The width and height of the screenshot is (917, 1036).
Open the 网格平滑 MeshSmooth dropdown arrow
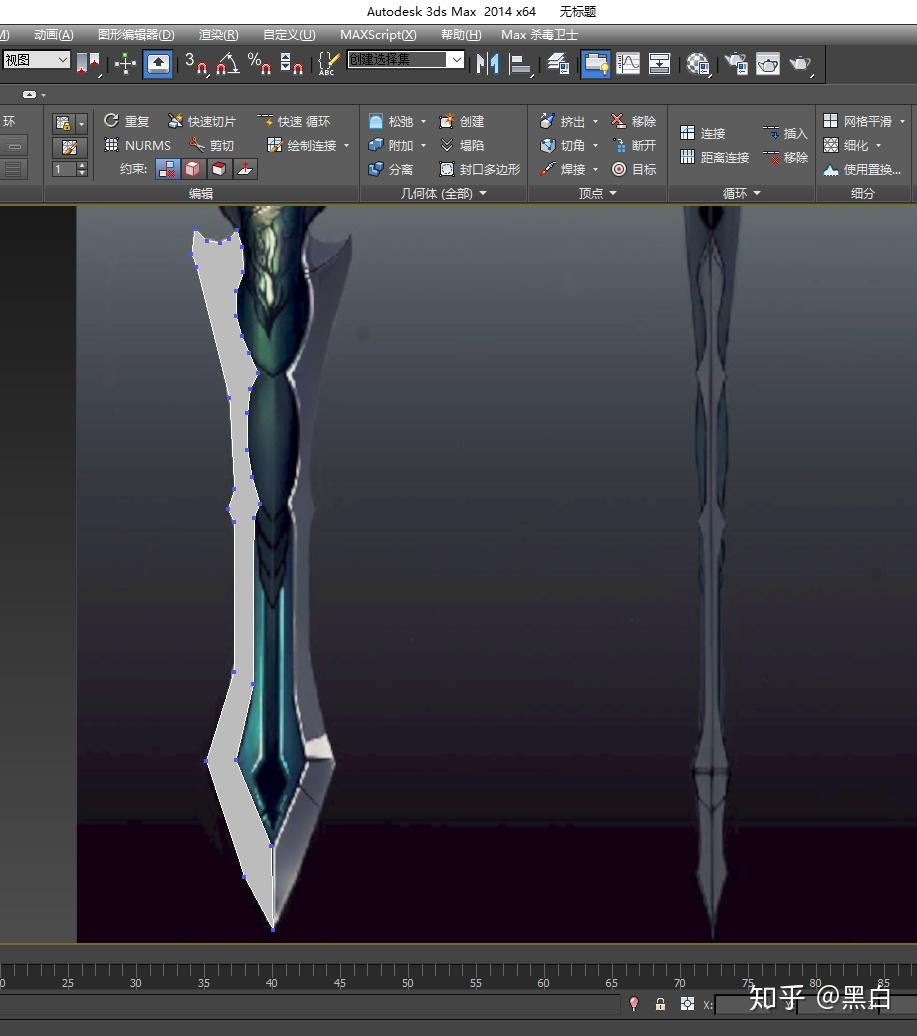click(902, 122)
